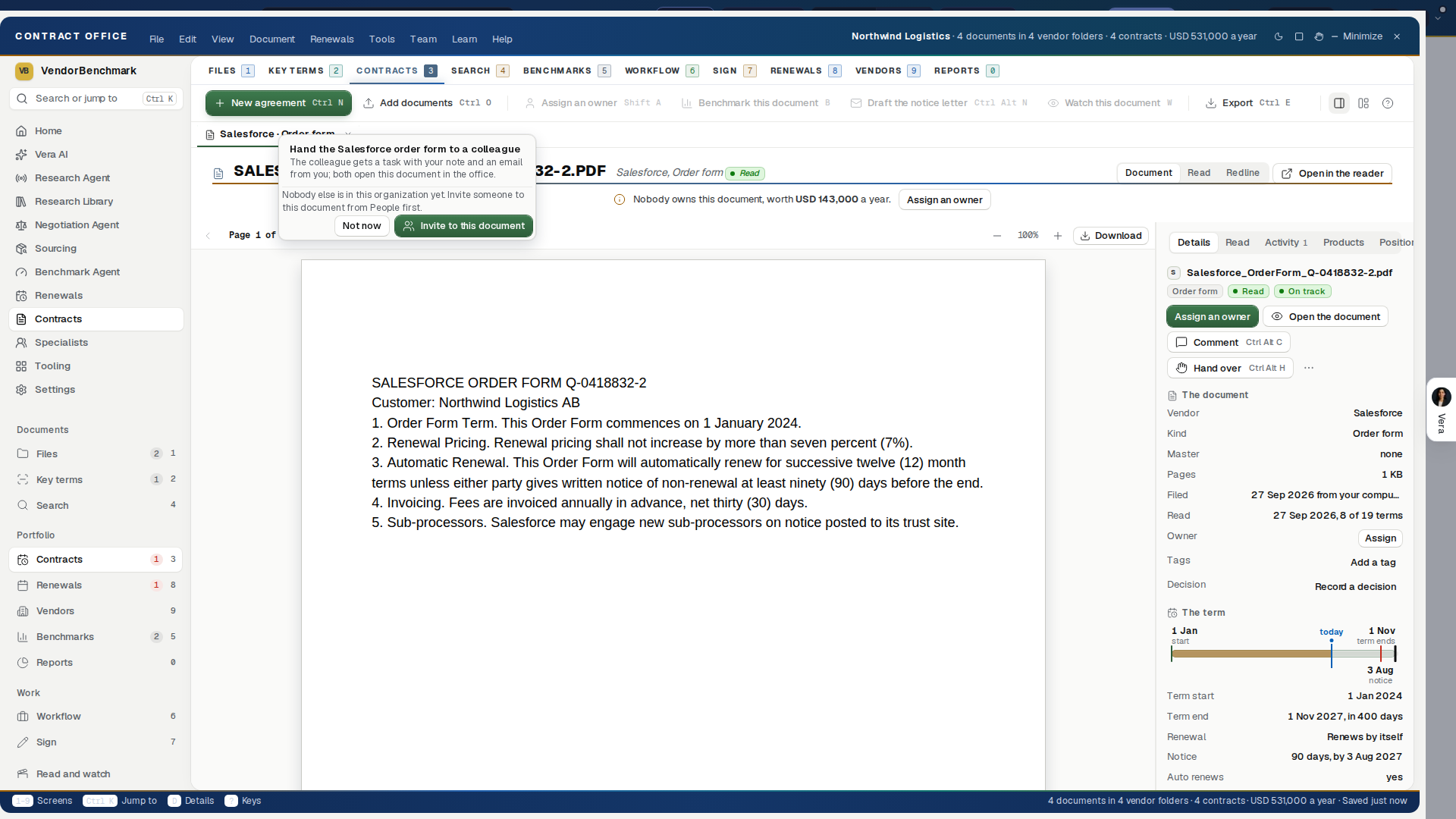This screenshot has width=1456, height=819.
Task: Switch to the BENCHMARKS tab
Action: tap(566, 71)
